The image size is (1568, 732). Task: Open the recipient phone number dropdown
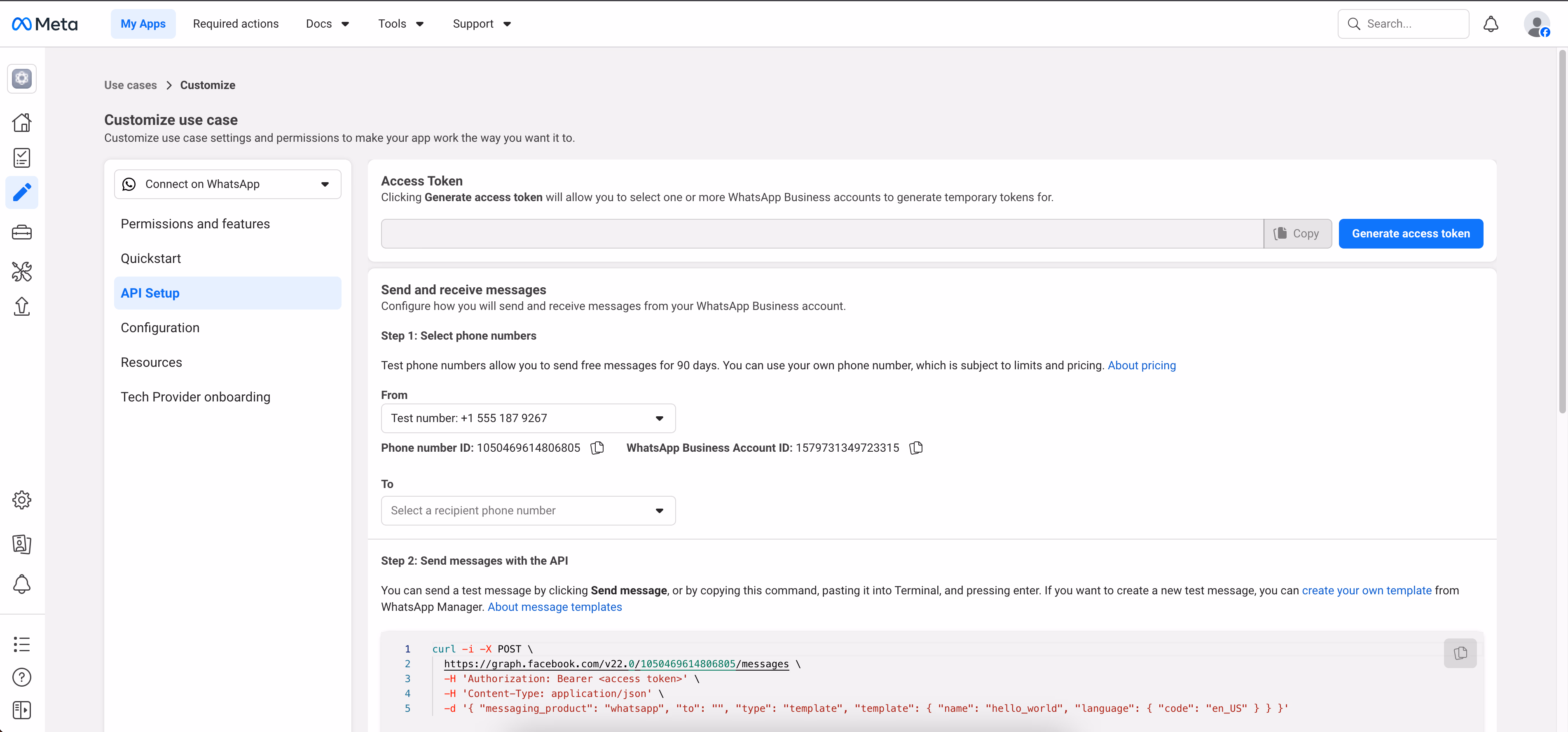[528, 510]
